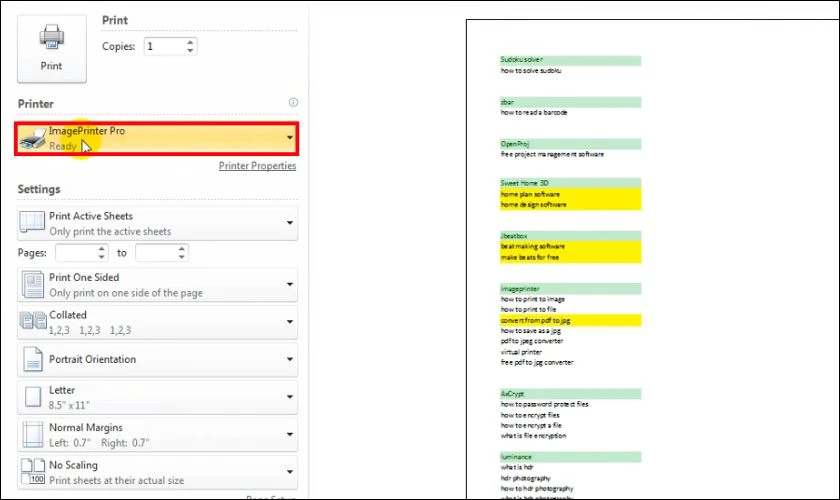Click 'virtual printer' preview line
The image size is (840, 500).
pyautogui.click(x=521, y=352)
